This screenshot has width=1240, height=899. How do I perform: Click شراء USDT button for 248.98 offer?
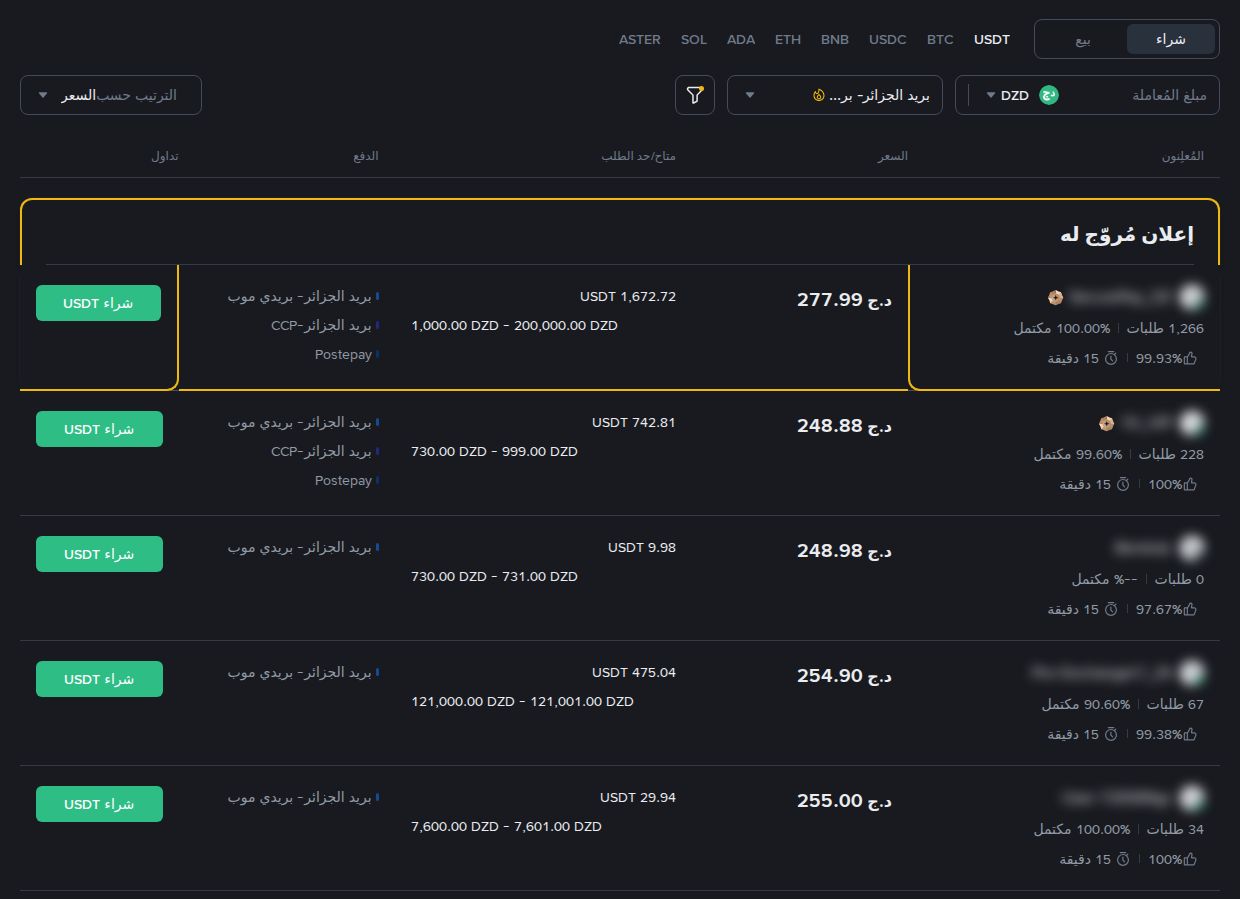tap(99, 554)
